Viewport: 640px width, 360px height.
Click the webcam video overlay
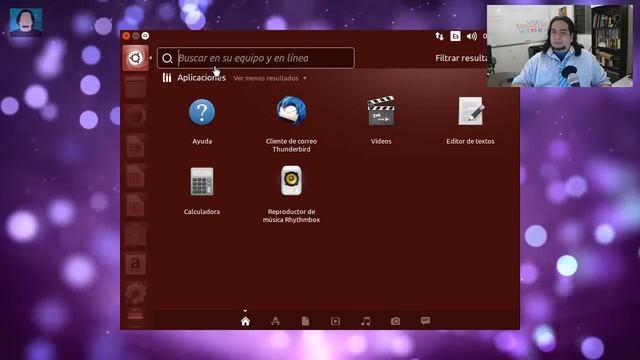pyautogui.click(x=560, y=46)
